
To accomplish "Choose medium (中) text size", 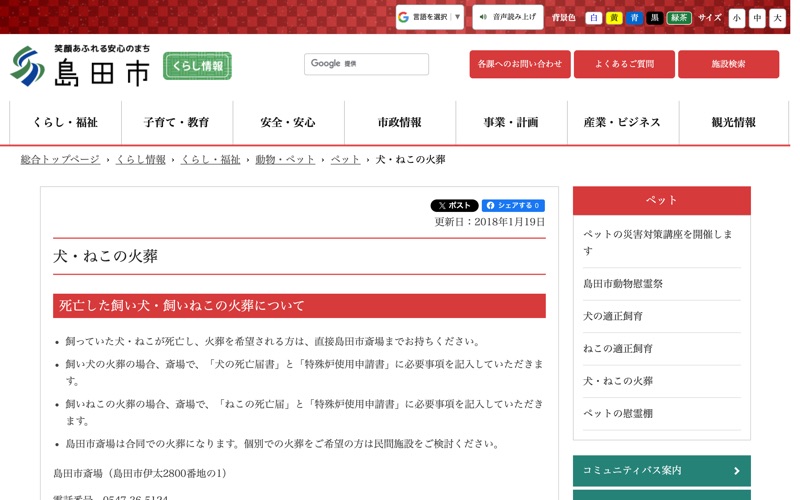I will click(x=757, y=18).
